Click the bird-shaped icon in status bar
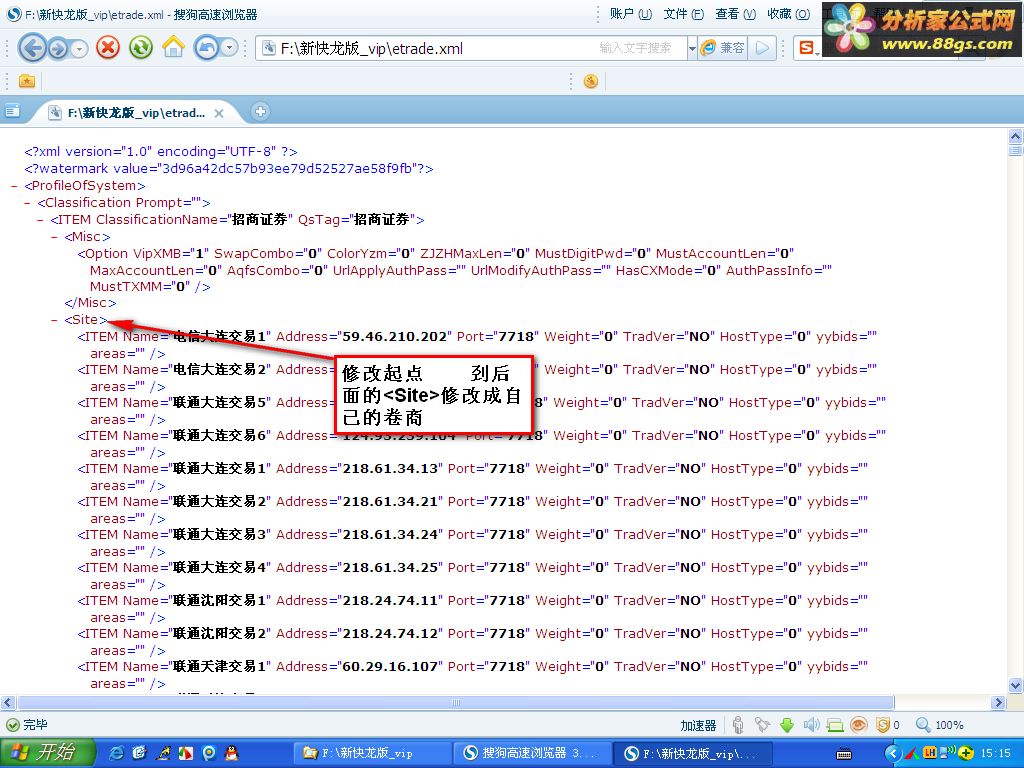The width and height of the screenshot is (1024, 768). tap(762, 725)
